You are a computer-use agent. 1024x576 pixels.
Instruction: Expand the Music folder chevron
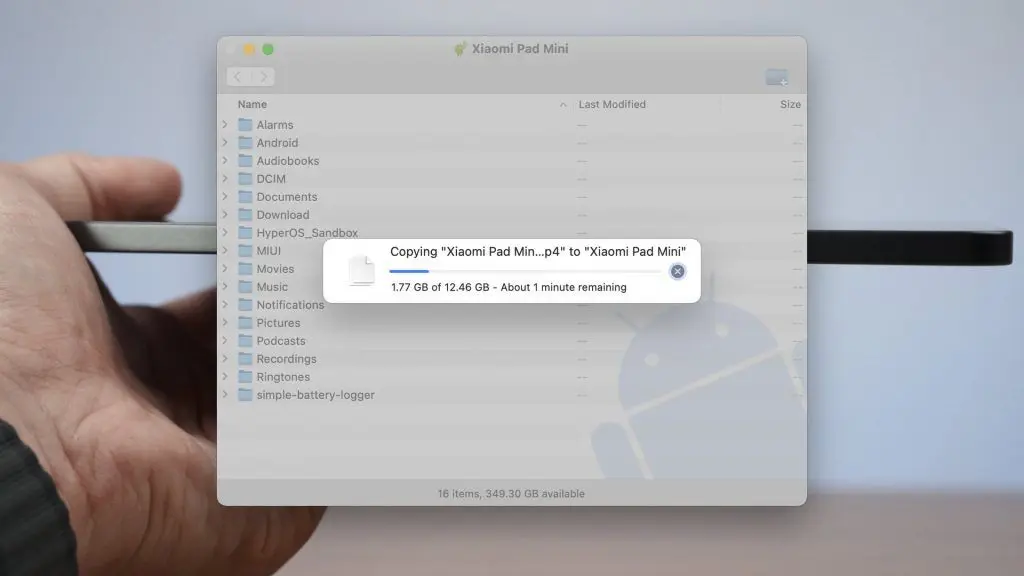pyautogui.click(x=225, y=286)
